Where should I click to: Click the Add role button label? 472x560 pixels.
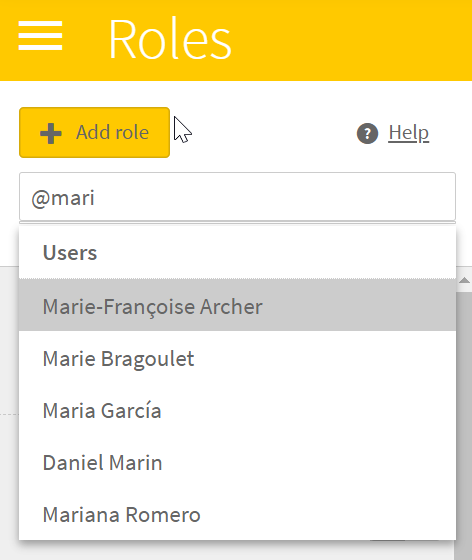[x=112, y=132]
